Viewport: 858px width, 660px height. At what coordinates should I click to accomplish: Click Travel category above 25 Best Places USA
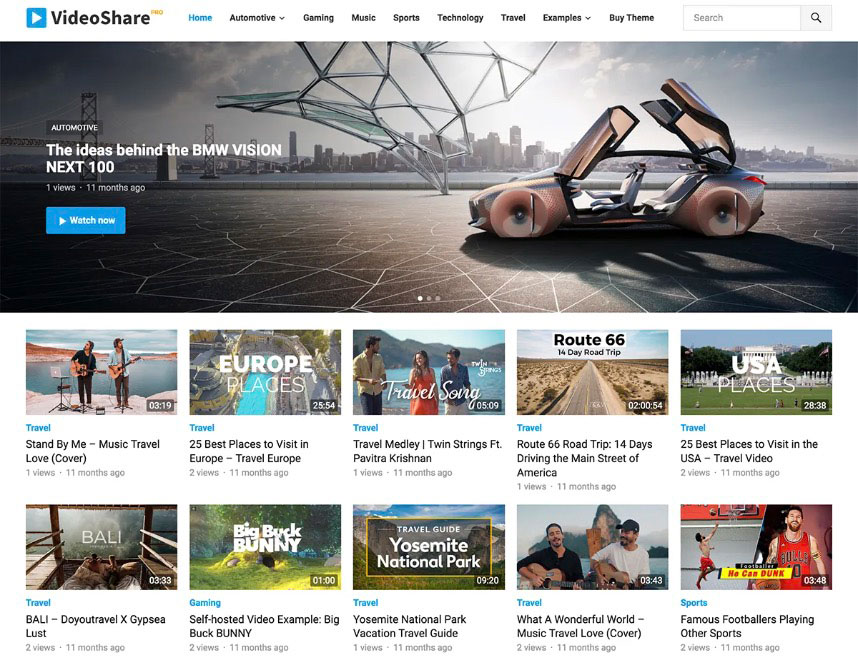[x=693, y=427]
